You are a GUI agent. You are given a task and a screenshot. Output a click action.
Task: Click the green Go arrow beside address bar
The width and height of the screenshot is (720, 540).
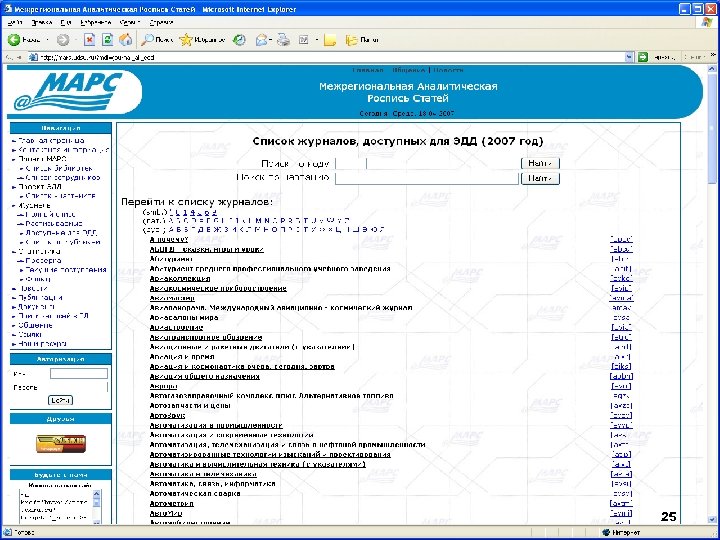click(x=643, y=57)
